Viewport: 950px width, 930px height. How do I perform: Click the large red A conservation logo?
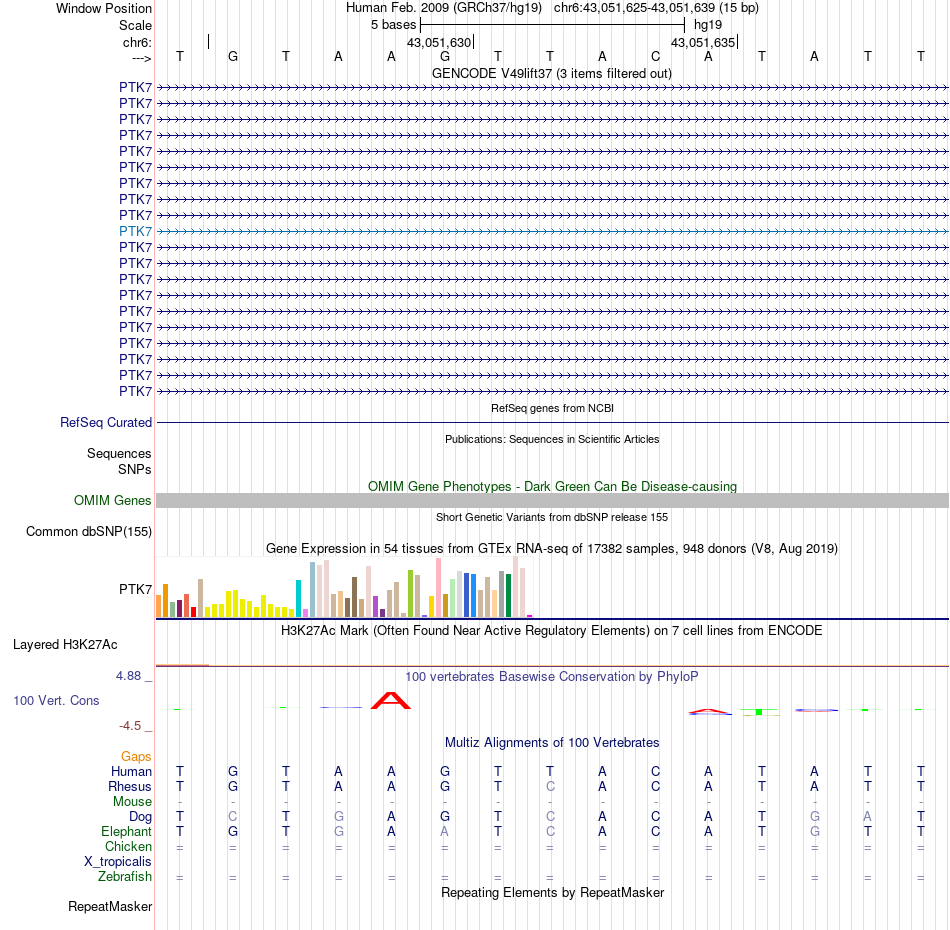click(391, 700)
